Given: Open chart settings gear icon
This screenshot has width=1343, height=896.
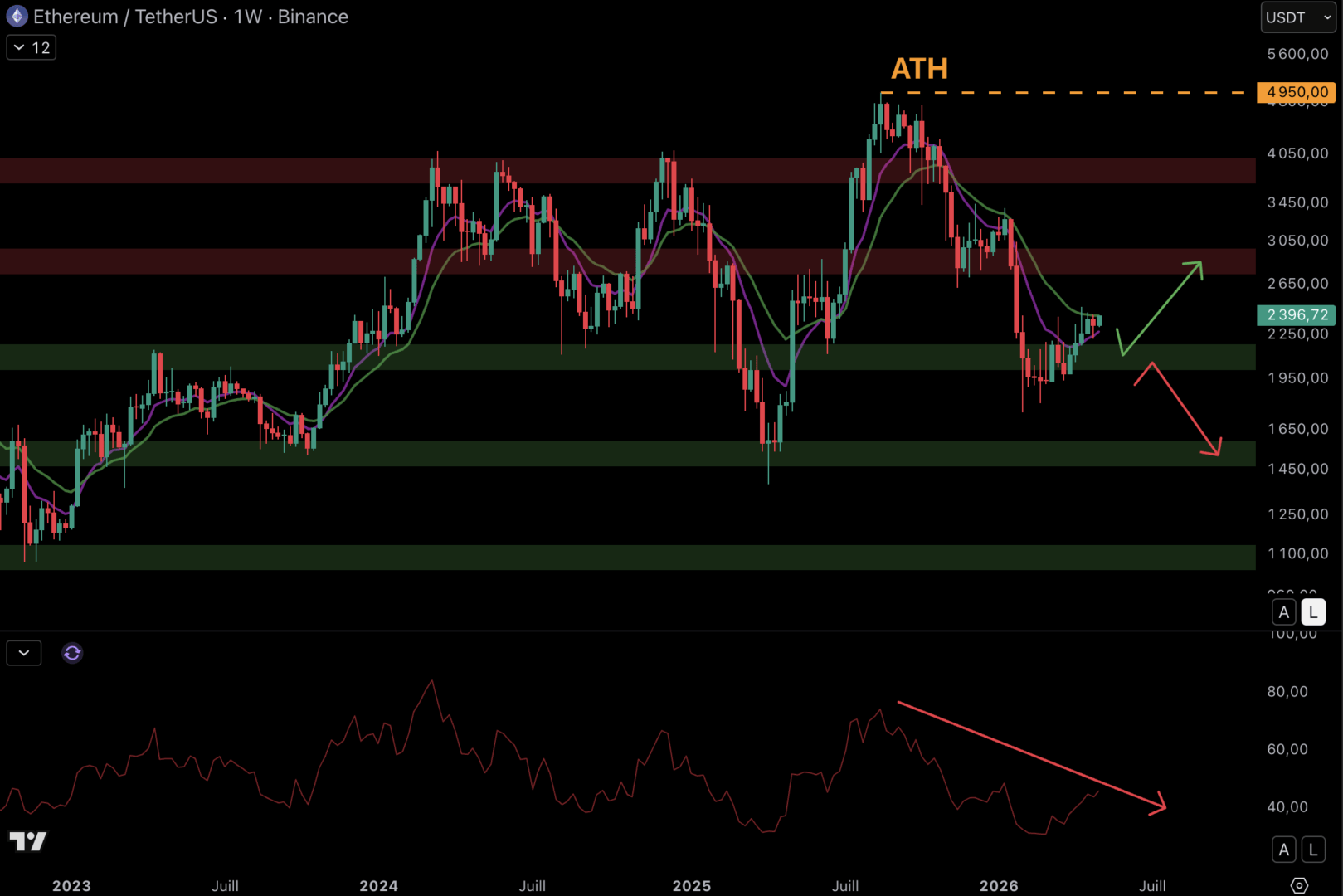Looking at the screenshot, I should point(1299,885).
